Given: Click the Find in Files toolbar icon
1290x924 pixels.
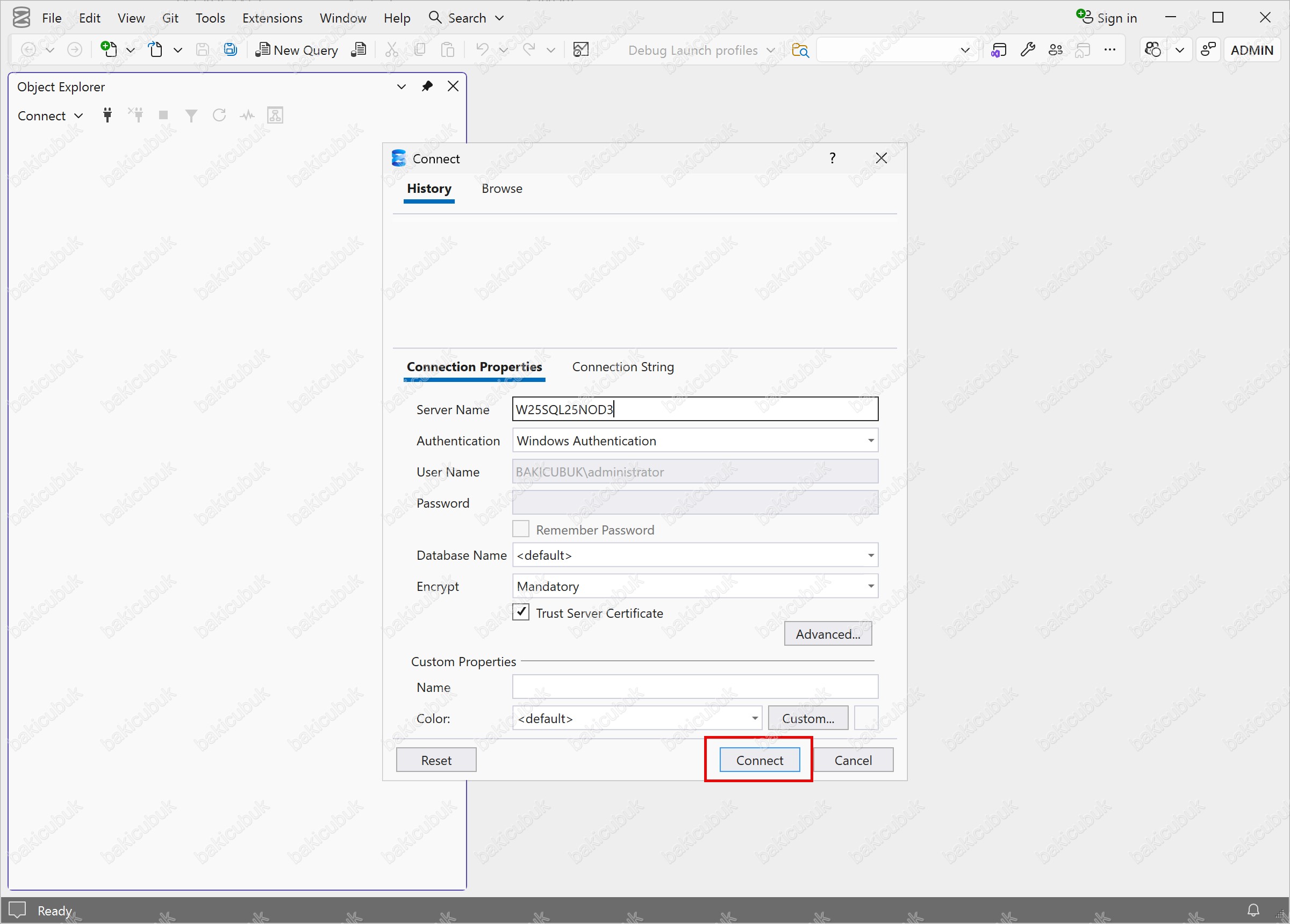Looking at the screenshot, I should tap(800, 50).
